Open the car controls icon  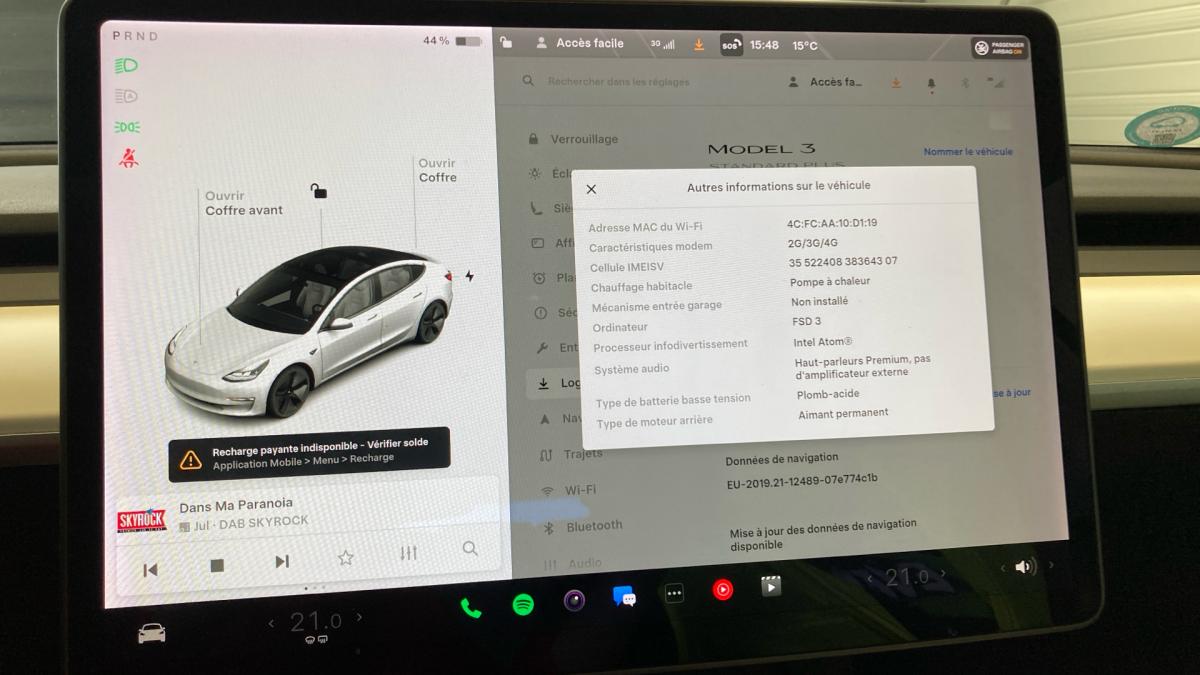coord(152,633)
